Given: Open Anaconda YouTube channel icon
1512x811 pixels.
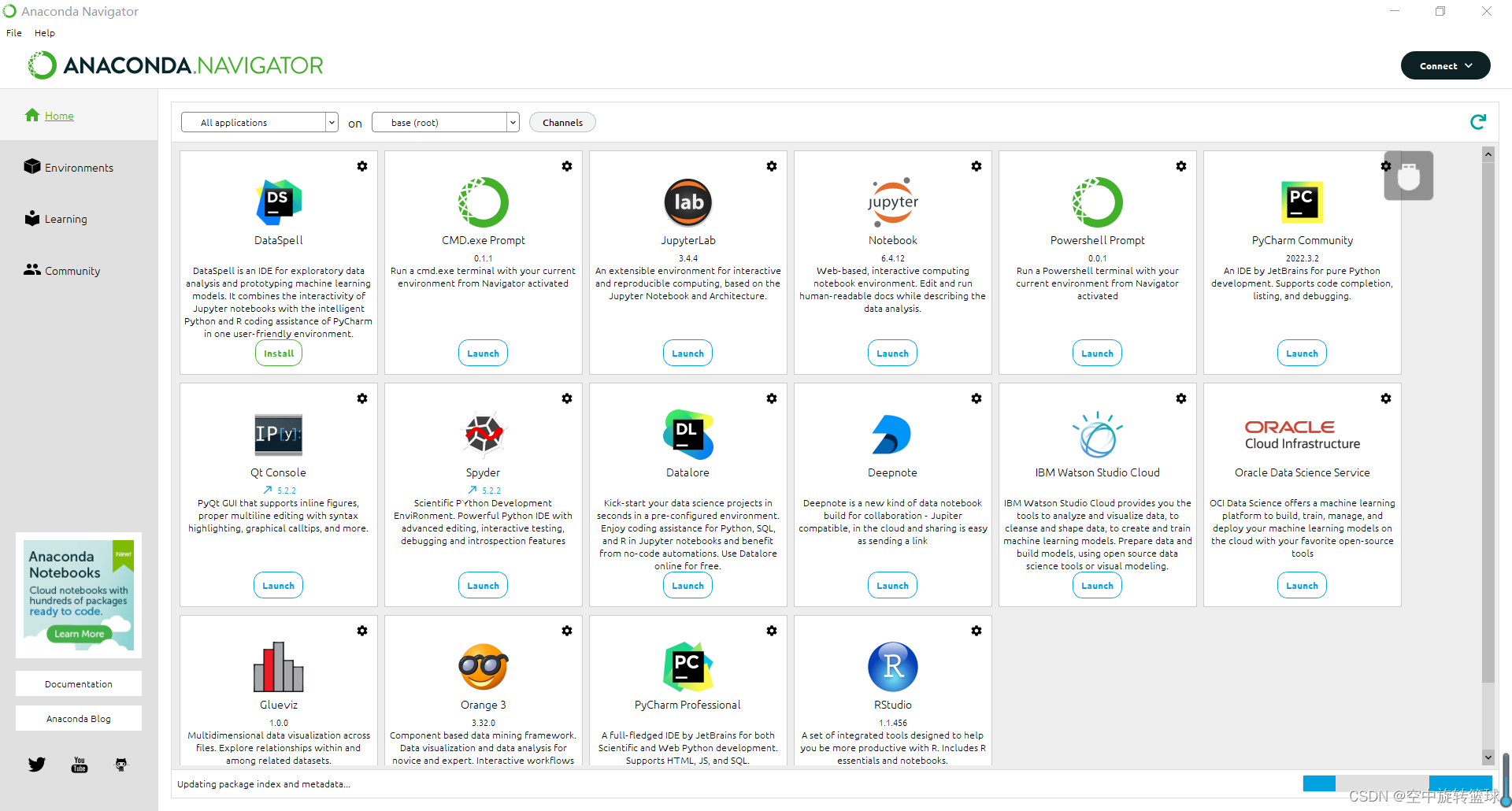Looking at the screenshot, I should click(x=80, y=765).
